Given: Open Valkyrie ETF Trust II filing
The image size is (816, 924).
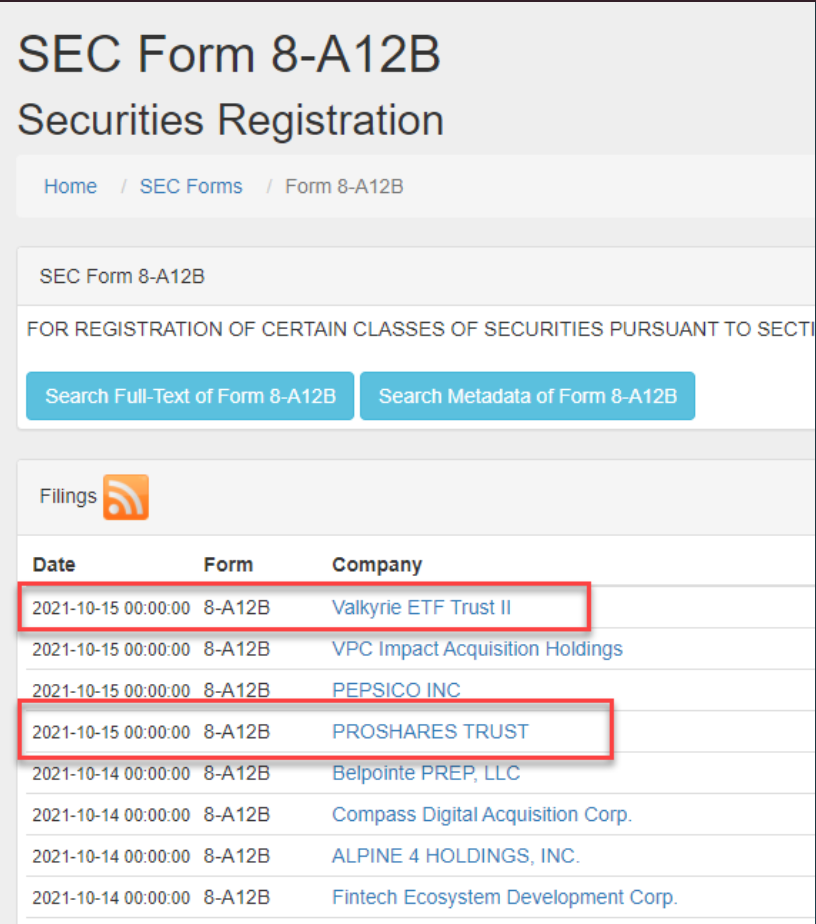Looking at the screenshot, I should click(x=422, y=607).
